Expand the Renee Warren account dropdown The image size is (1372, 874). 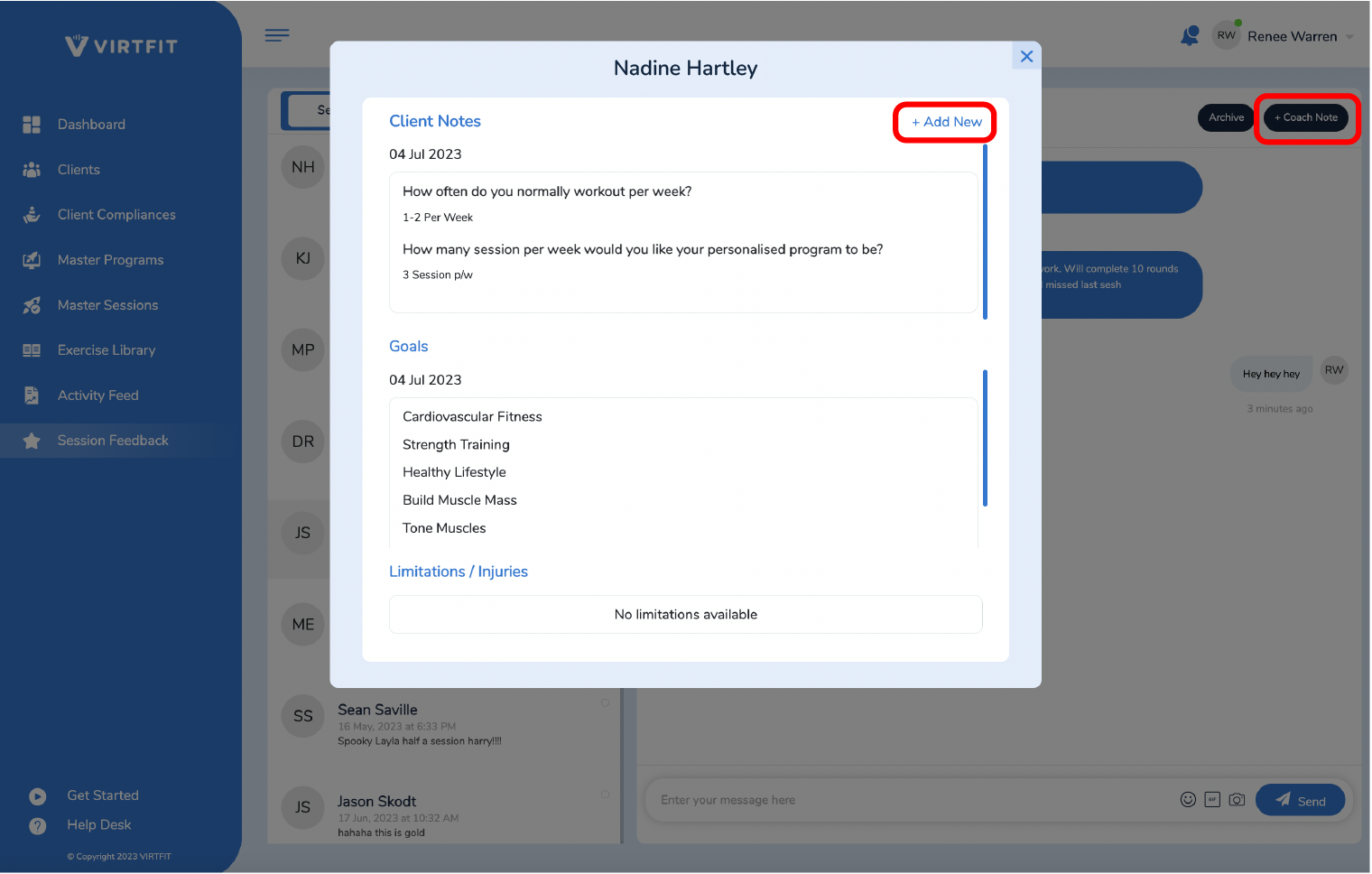coord(1349,37)
